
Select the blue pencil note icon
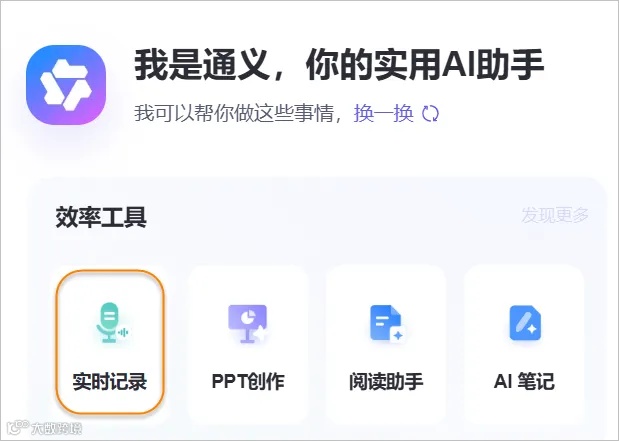pyautogui.click(x=525, y=323)
